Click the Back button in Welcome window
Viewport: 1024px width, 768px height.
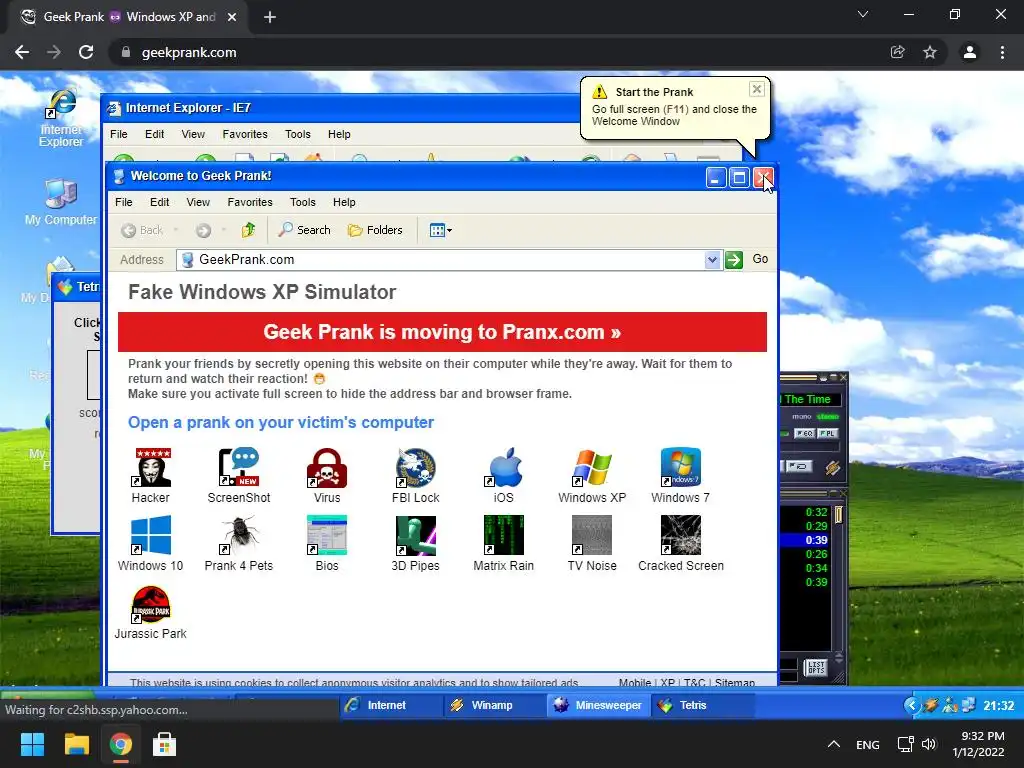coord(143,230)
